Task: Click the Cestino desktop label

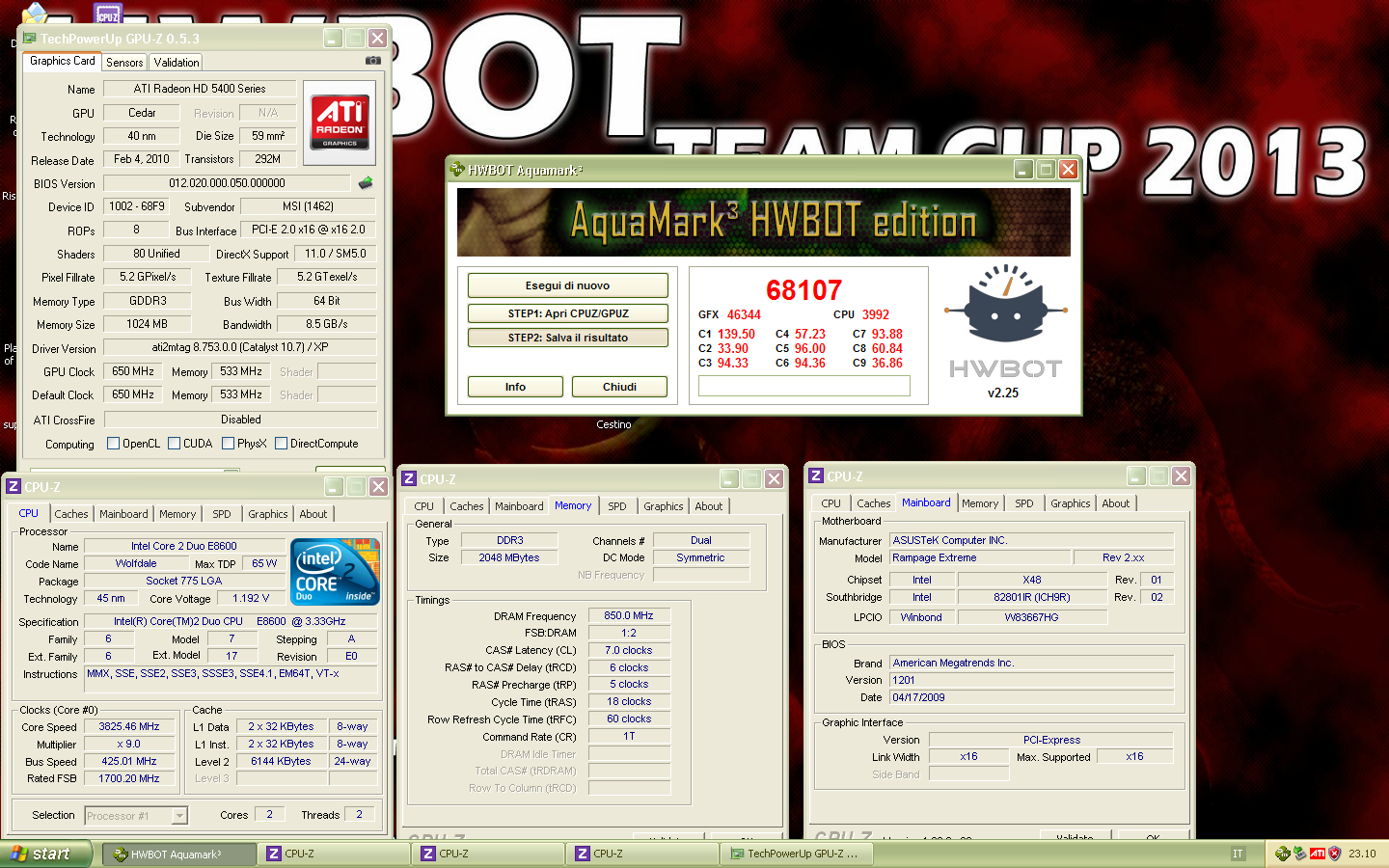Action: coord(613,424)
